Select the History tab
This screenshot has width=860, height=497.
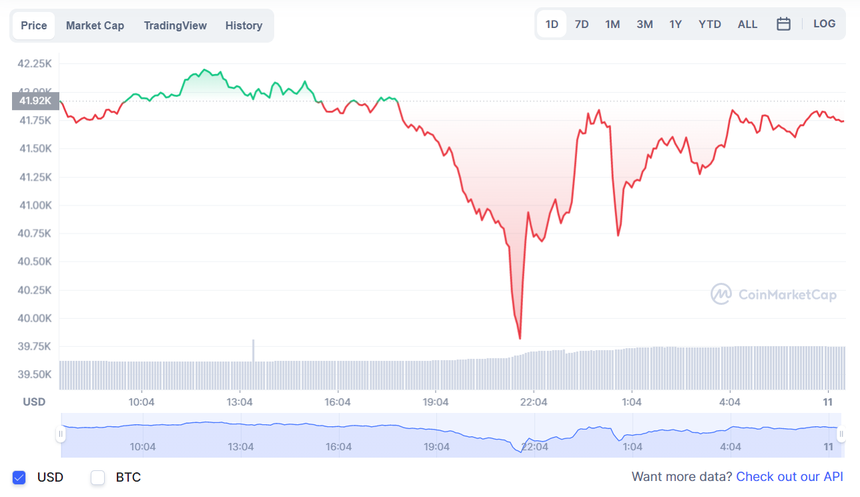click(x=244, y=26)
